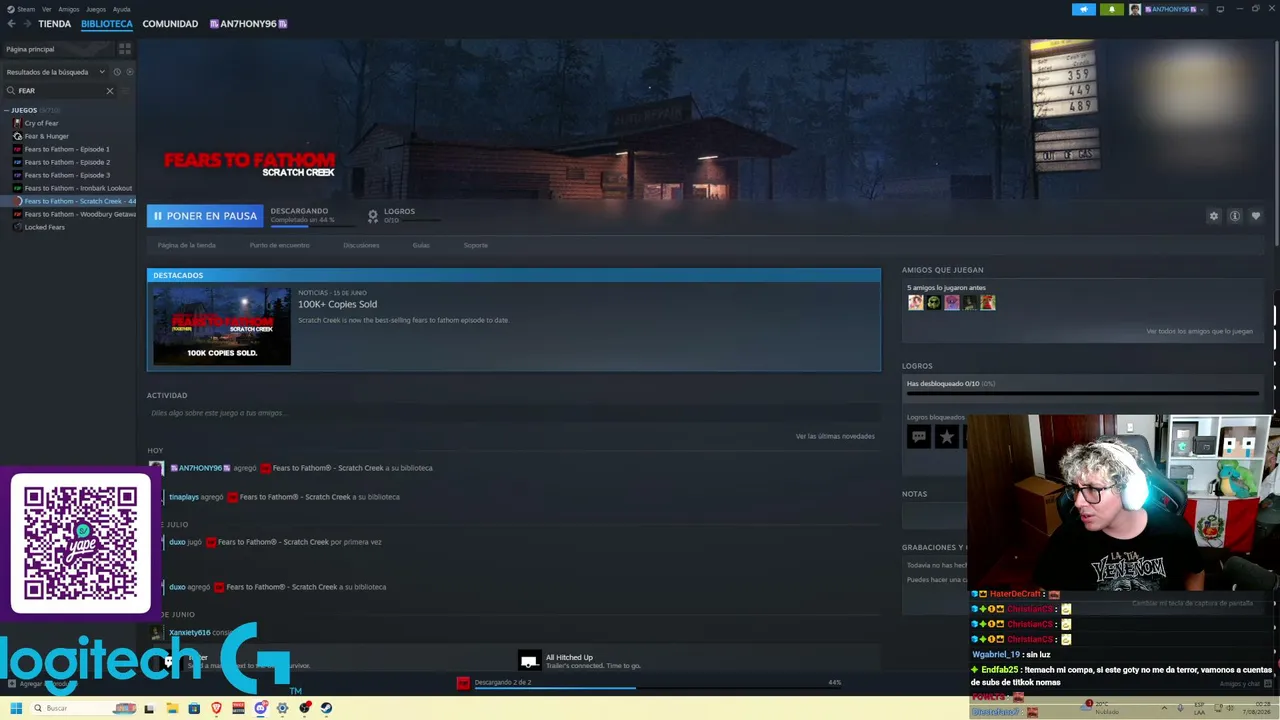
Task: Open AN7HONY96 profile tab
Action: click(248, 24)
